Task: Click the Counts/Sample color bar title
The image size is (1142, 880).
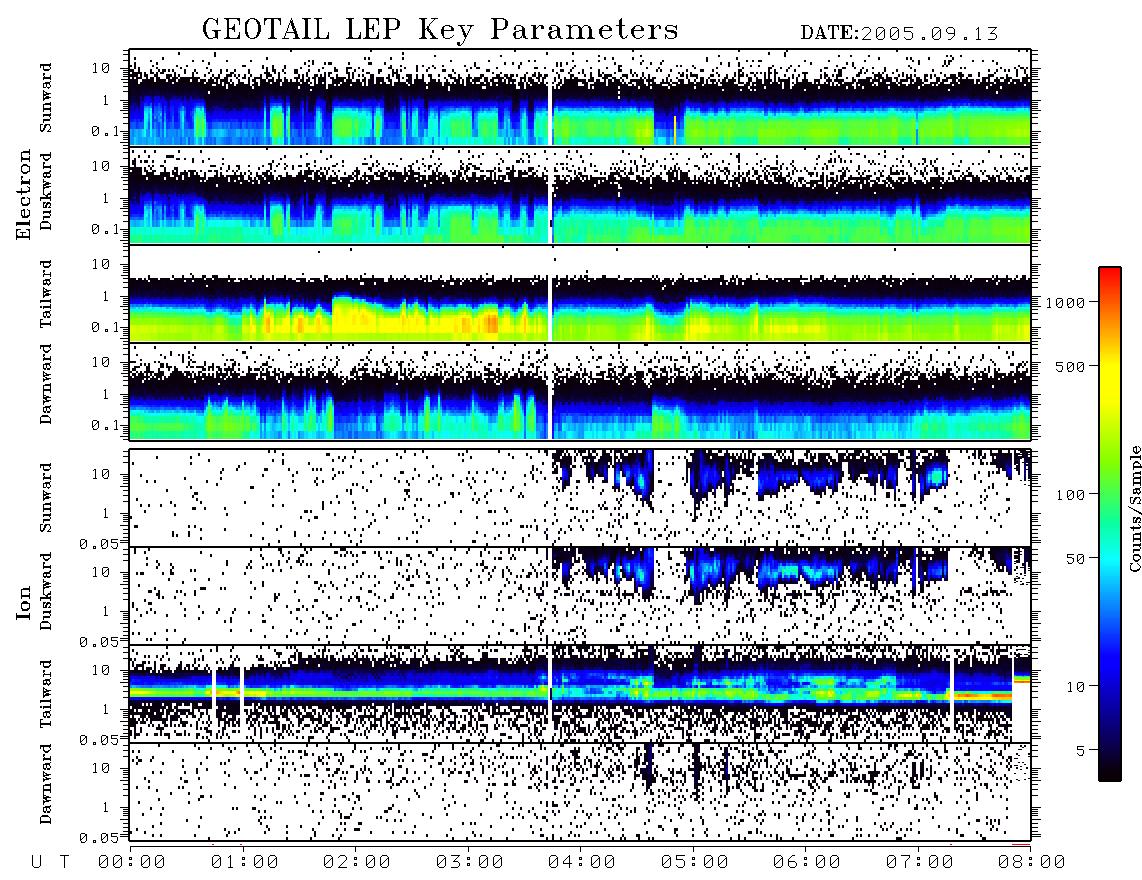Action: (x=1134, y=508)
